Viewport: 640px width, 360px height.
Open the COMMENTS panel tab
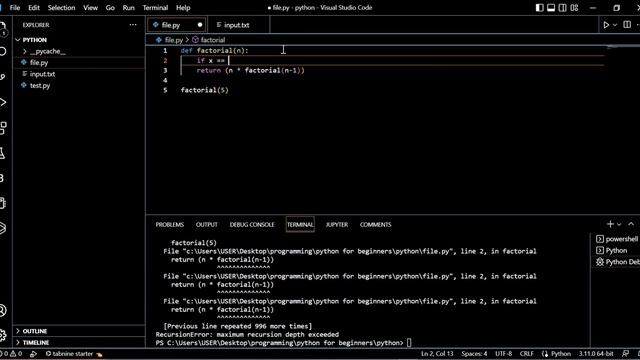(x=376, y=224)
